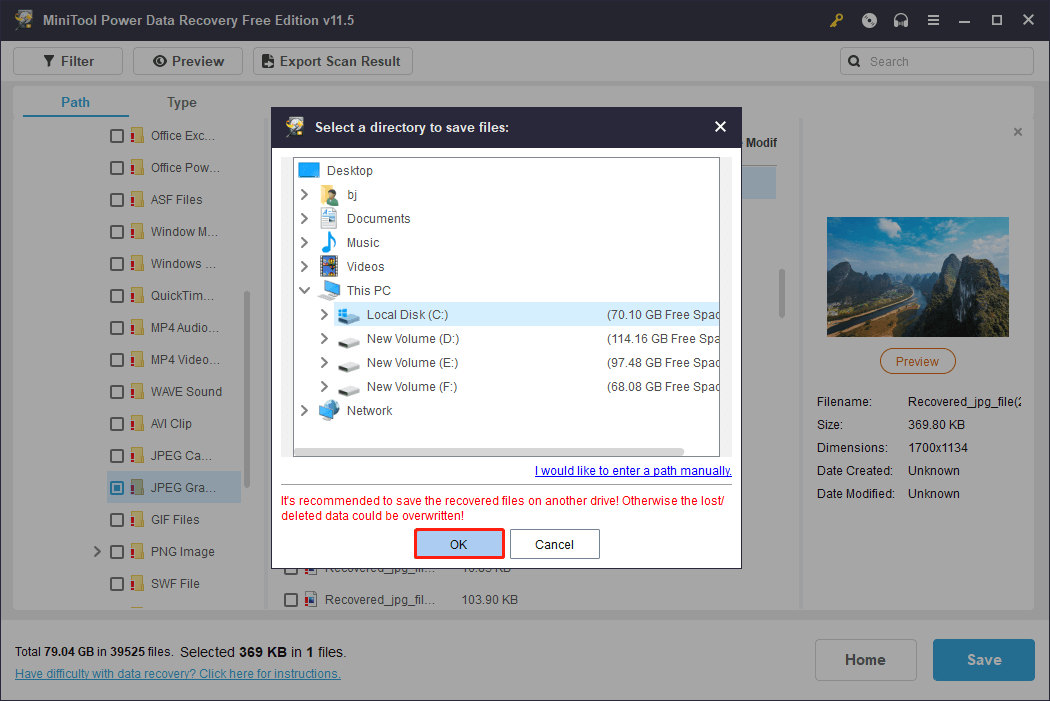Screen dimensions: 1050x701
Task: Switch to the Type tab
Action: (x=181, y=102)
